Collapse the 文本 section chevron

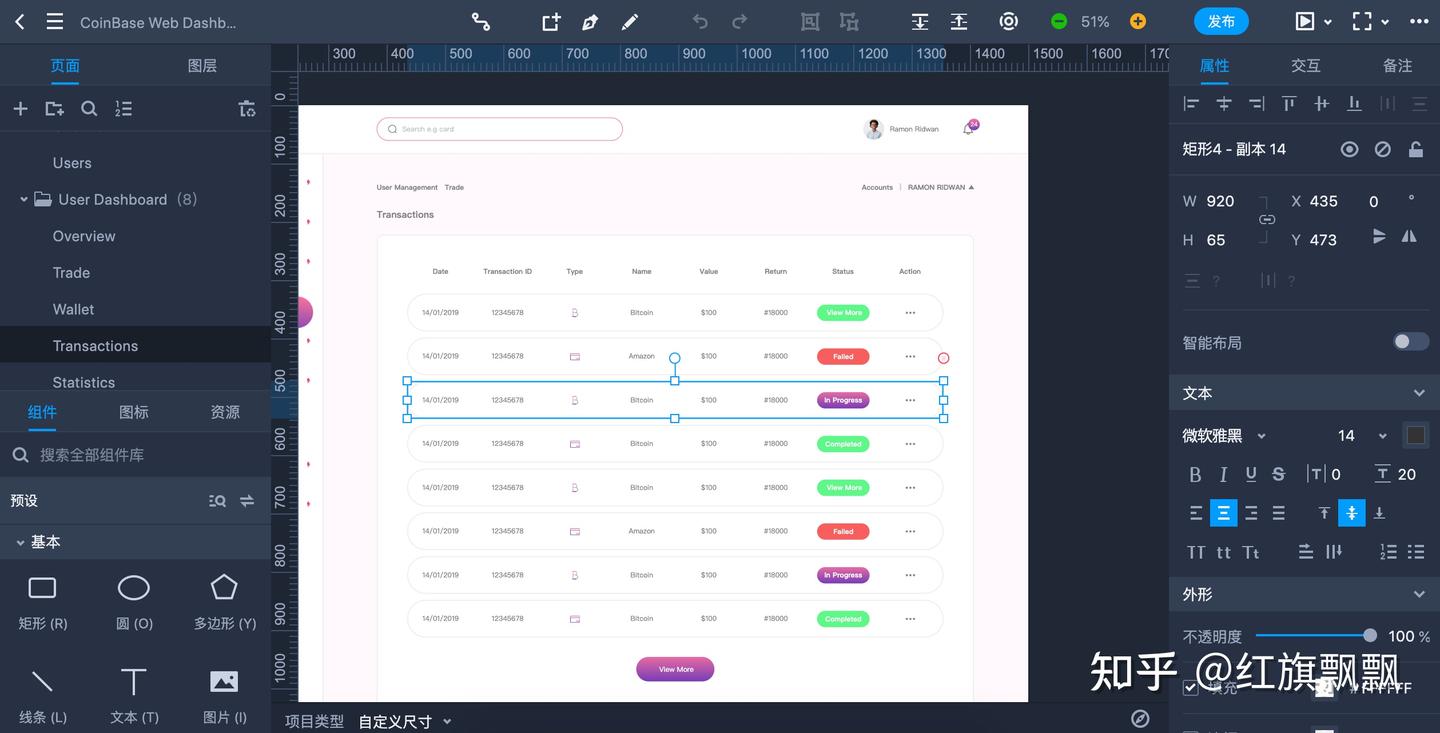pyautogui.click(x=1419, y=393)
